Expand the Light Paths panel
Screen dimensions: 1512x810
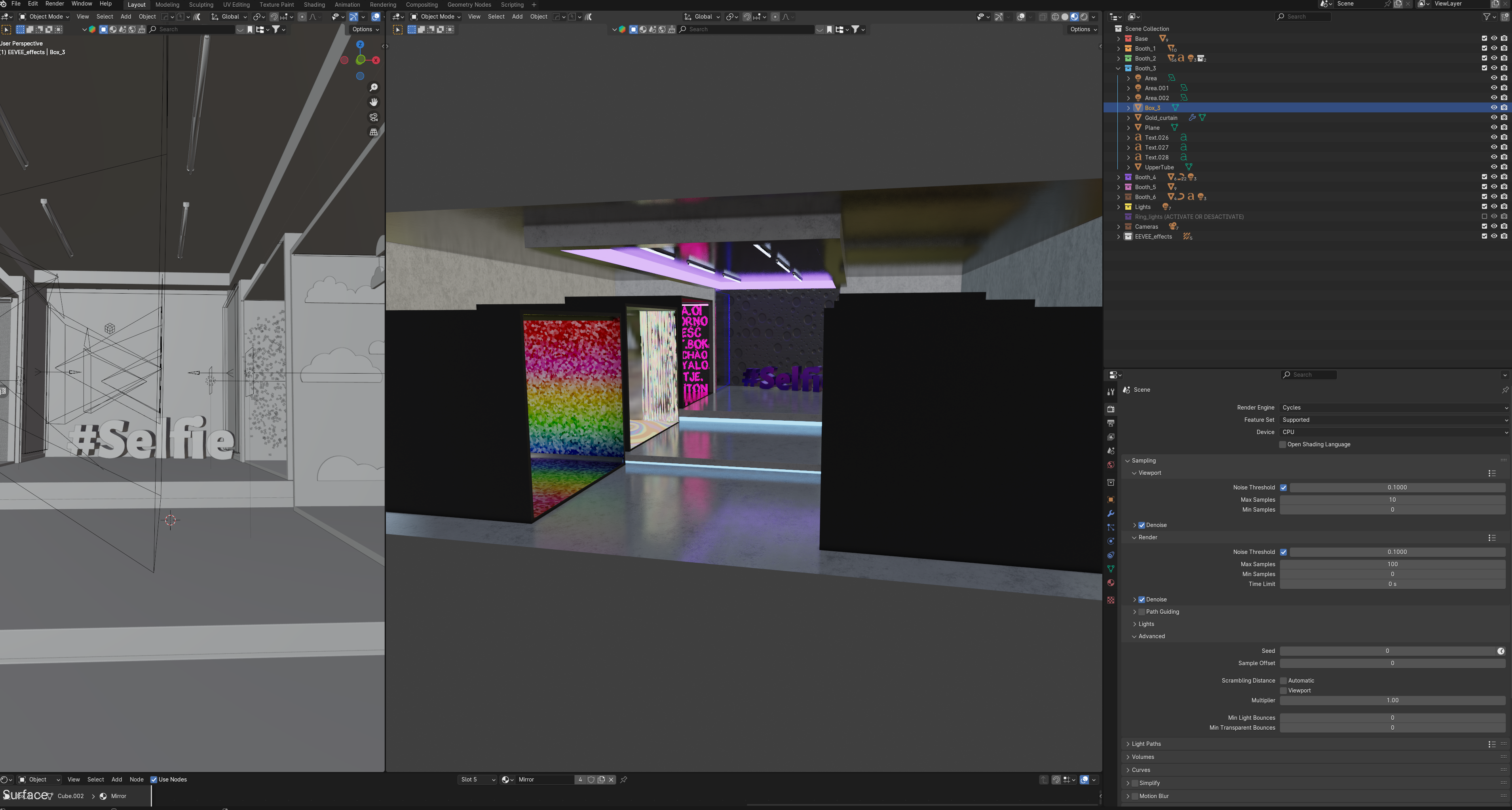pyautogui.click(x=1146, y=744)
